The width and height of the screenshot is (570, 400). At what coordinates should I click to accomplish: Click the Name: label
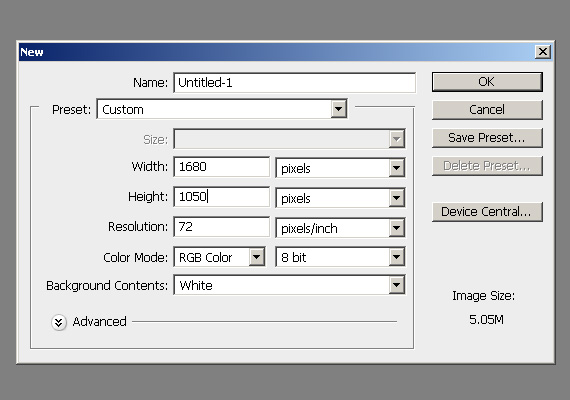pyautogui.click(x=150, y=83)
